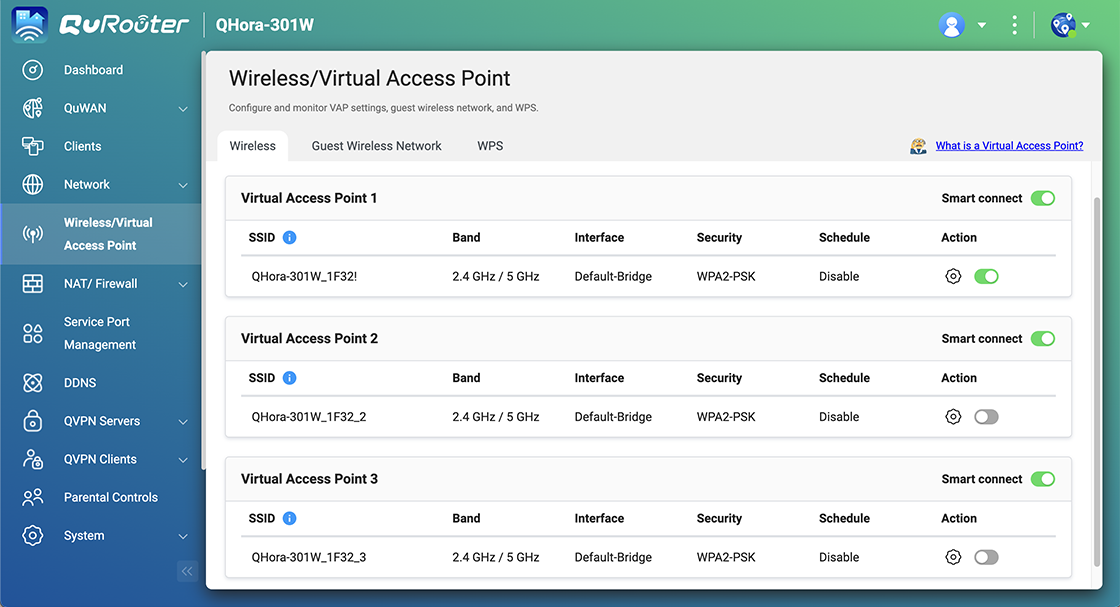The width and height of the screenshot is (1120, 607).
Task: Open the WPS tab
Action: tap(490, 146)
